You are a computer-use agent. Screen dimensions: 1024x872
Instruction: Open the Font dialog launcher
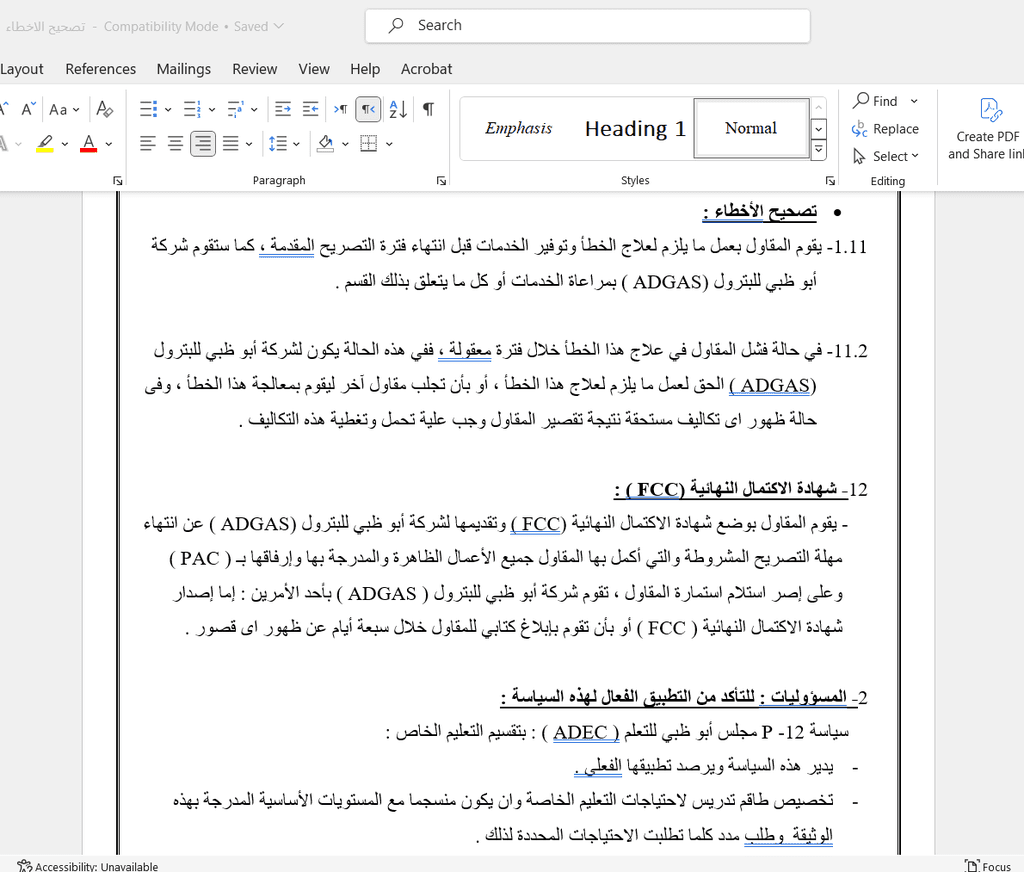click(x=118, y=180)
